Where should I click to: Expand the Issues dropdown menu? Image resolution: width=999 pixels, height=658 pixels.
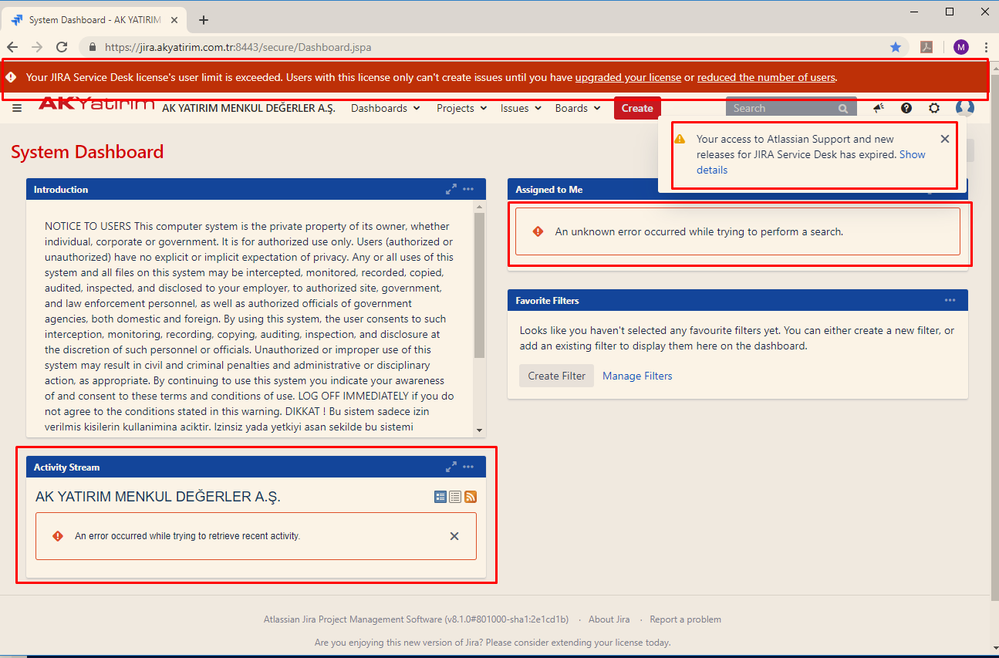click(x=521, y=108)
